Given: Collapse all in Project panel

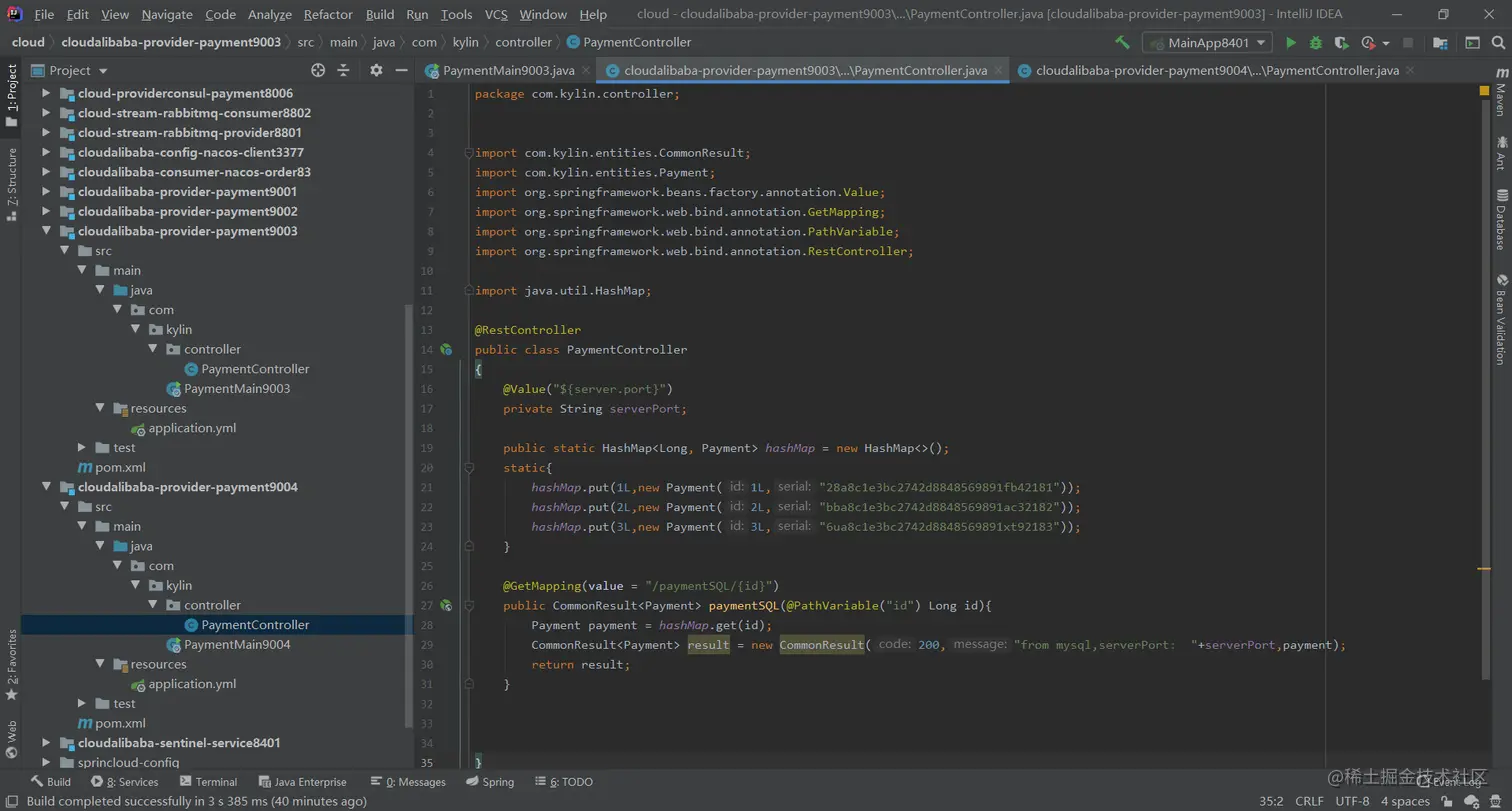Looking at the screenshot, I should (x=343, y=70).
